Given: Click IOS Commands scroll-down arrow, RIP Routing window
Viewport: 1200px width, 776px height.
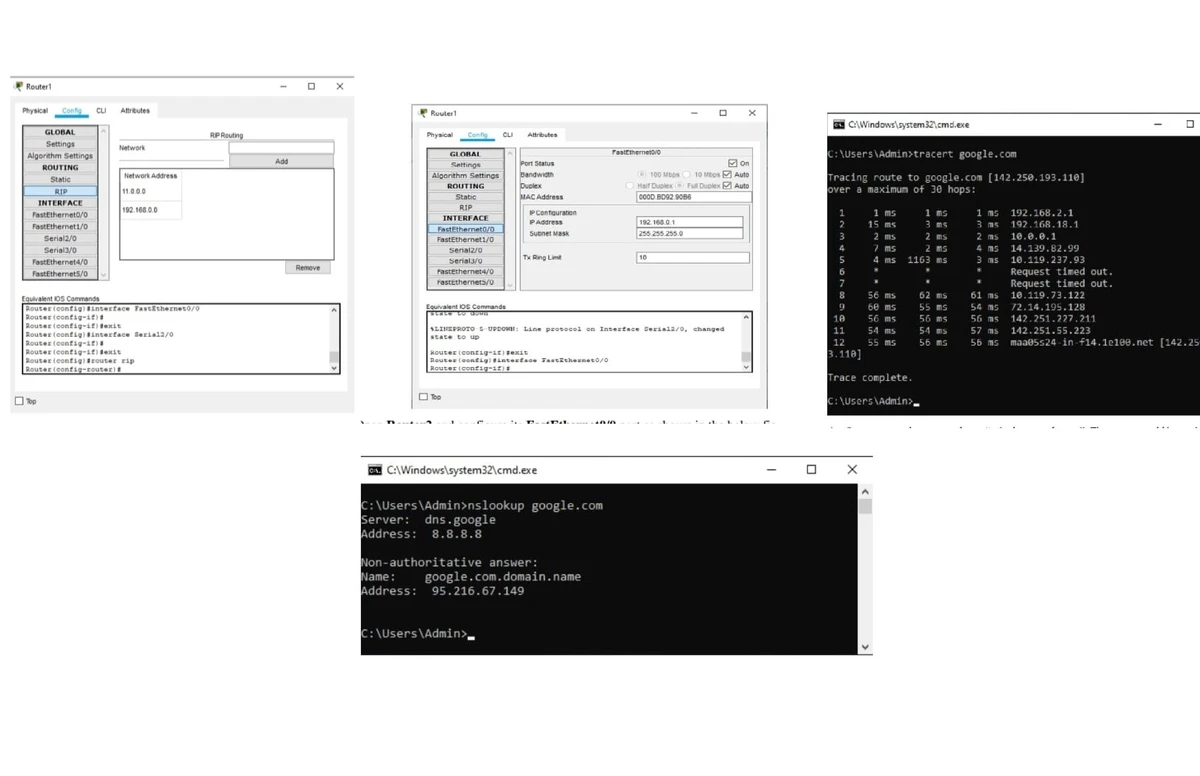Looking at the screenshot, I should click(x=335, y=368).
